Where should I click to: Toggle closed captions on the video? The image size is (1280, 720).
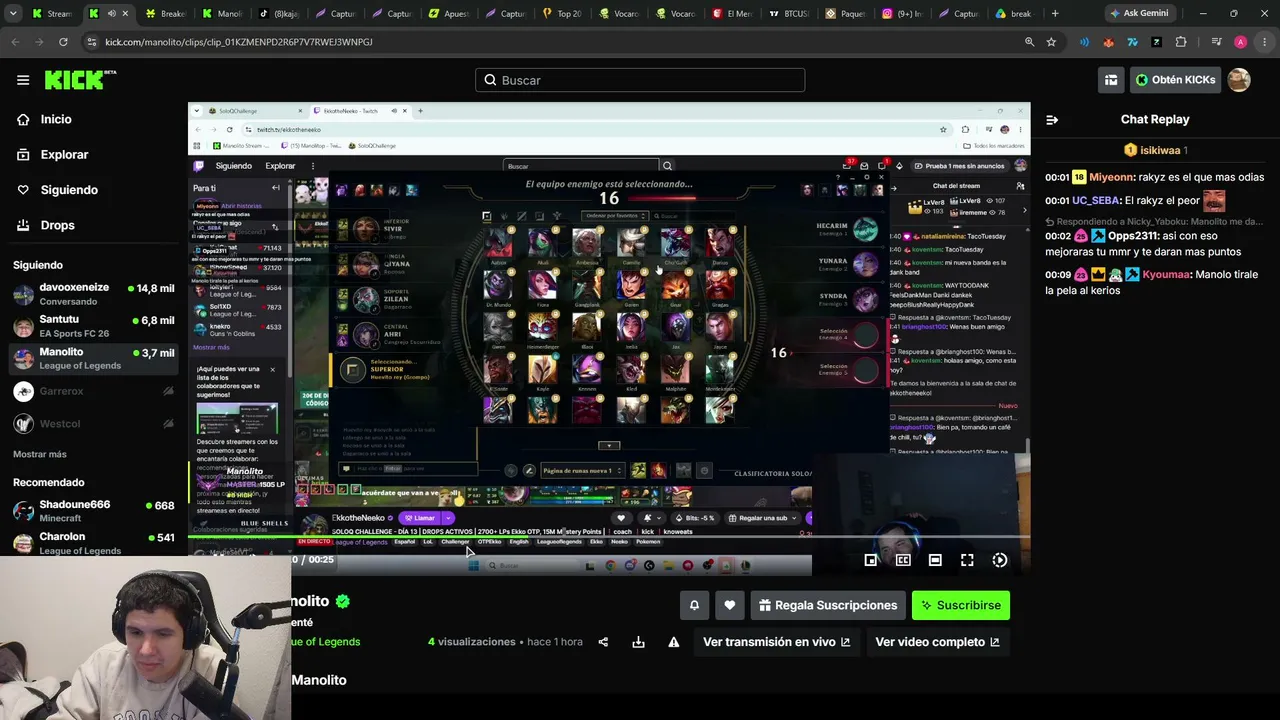click(x=903, y=560)
